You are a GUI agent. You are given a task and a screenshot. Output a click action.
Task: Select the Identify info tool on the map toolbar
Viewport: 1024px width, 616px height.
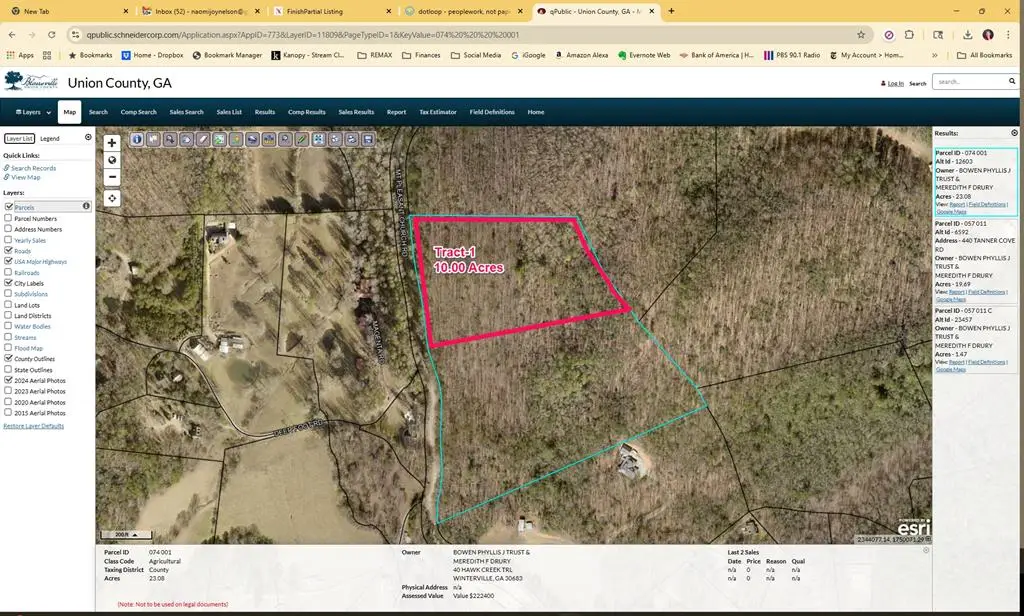click(137, 140)
